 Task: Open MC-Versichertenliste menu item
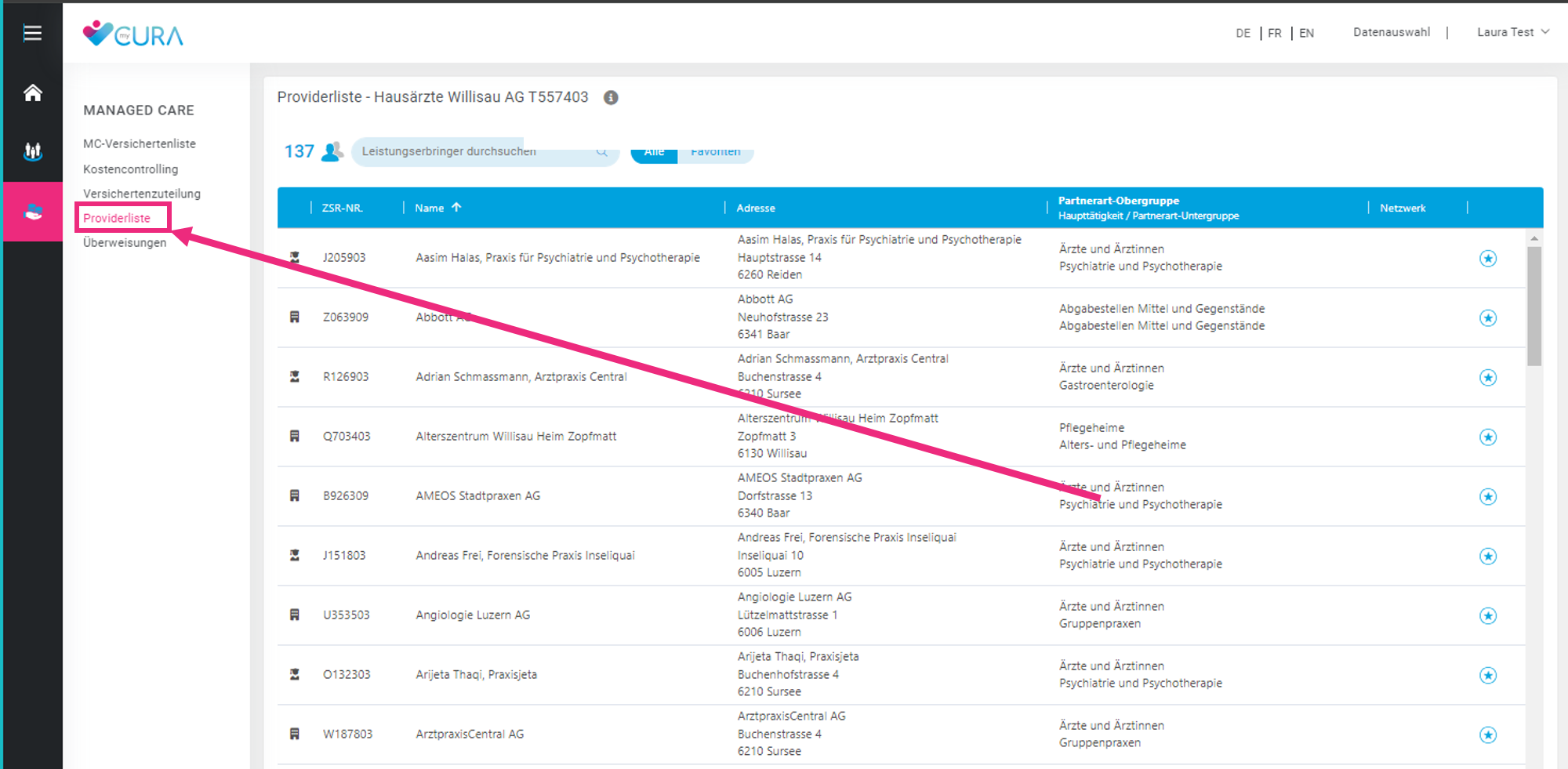pyautogui.click(x=140, y=143)
